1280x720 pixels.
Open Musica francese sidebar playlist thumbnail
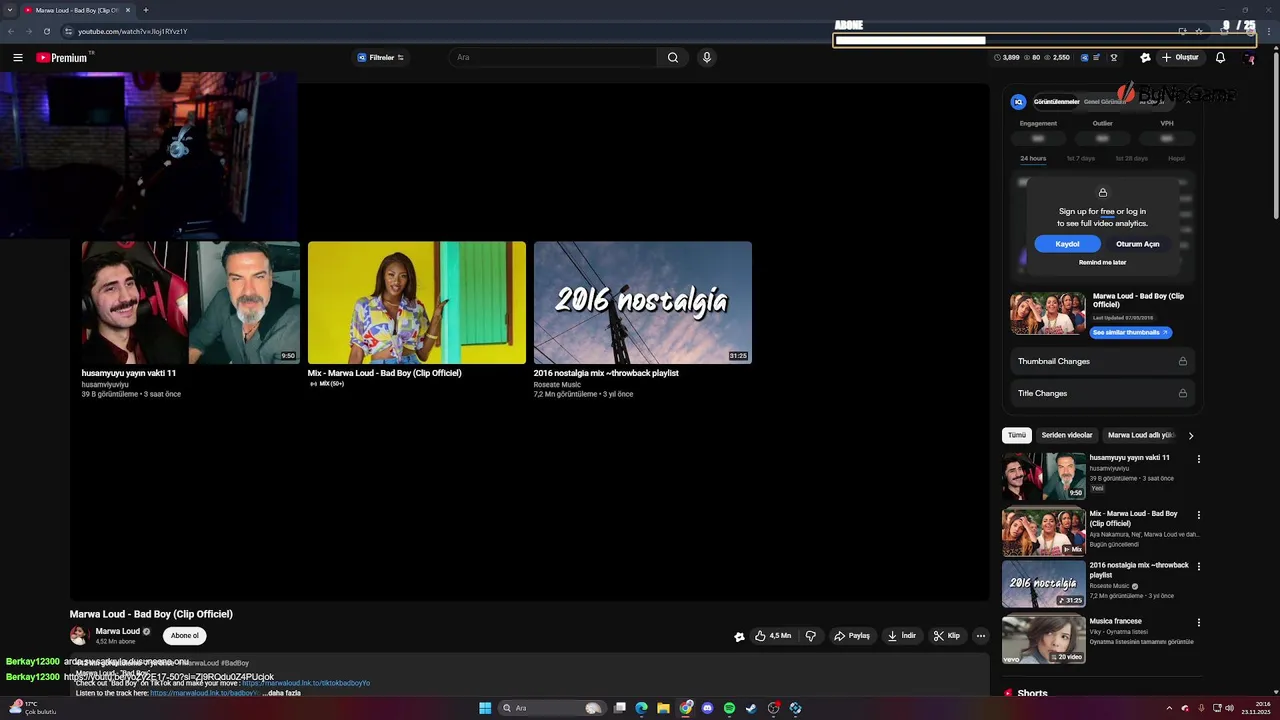1044,640
